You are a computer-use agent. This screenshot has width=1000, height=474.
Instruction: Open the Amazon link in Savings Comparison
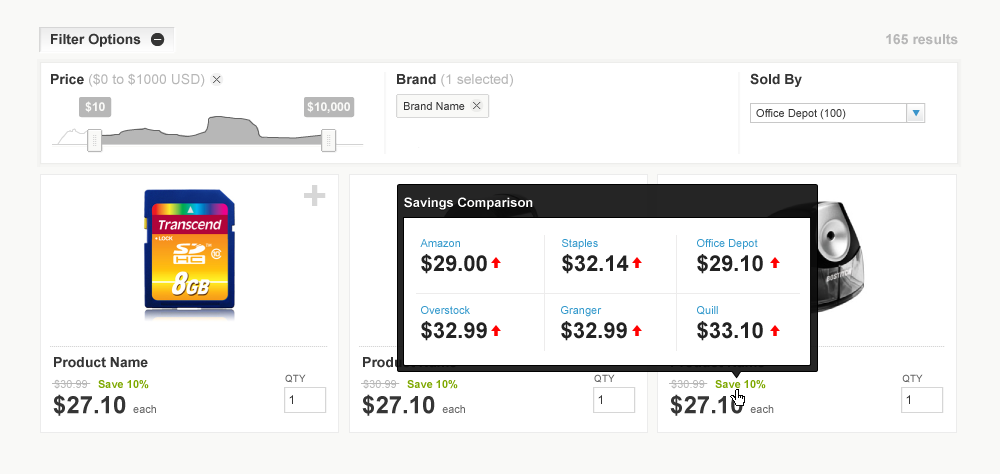tap(440, 243)
